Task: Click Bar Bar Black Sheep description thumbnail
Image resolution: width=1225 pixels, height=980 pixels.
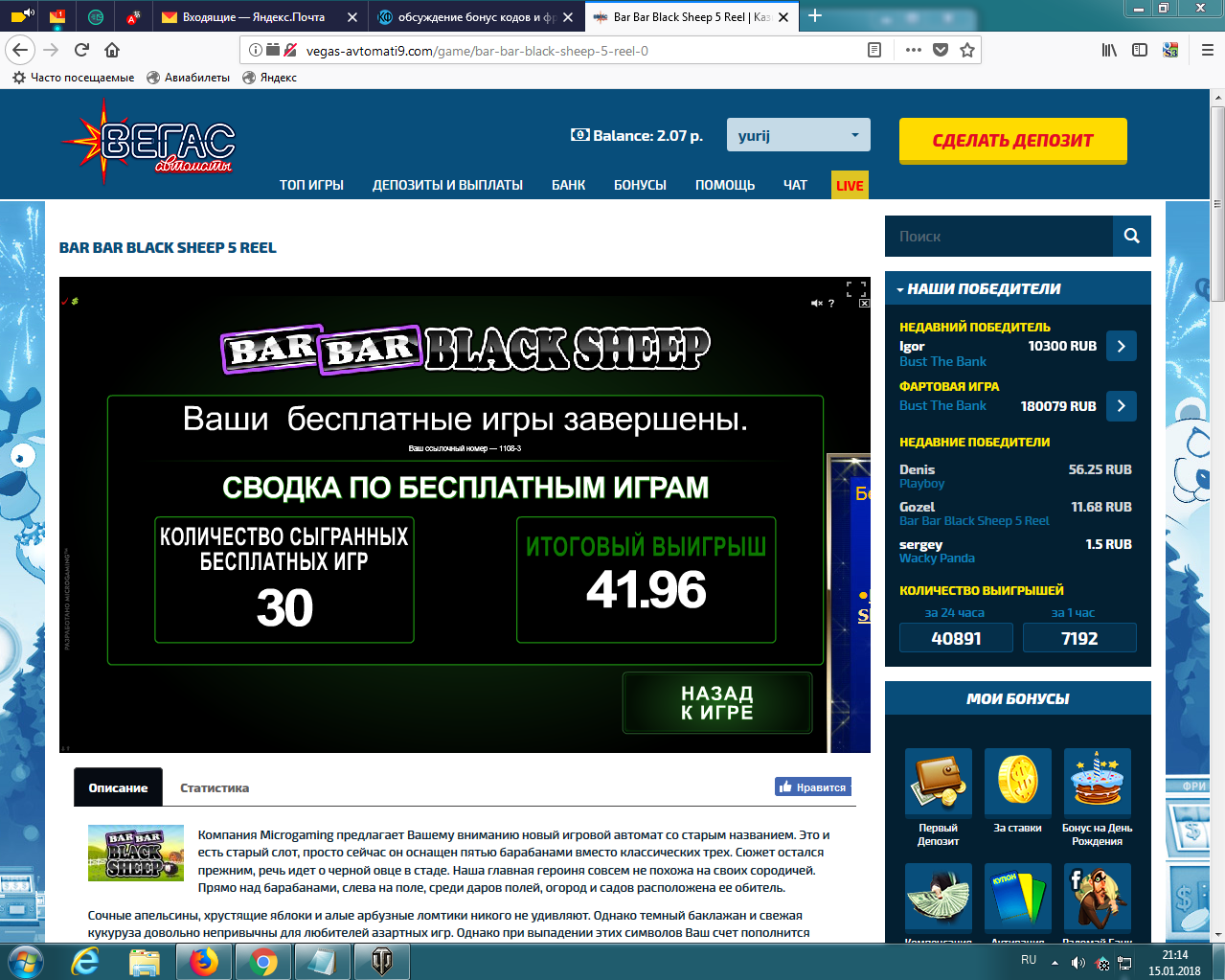Action: click(135, 853)
